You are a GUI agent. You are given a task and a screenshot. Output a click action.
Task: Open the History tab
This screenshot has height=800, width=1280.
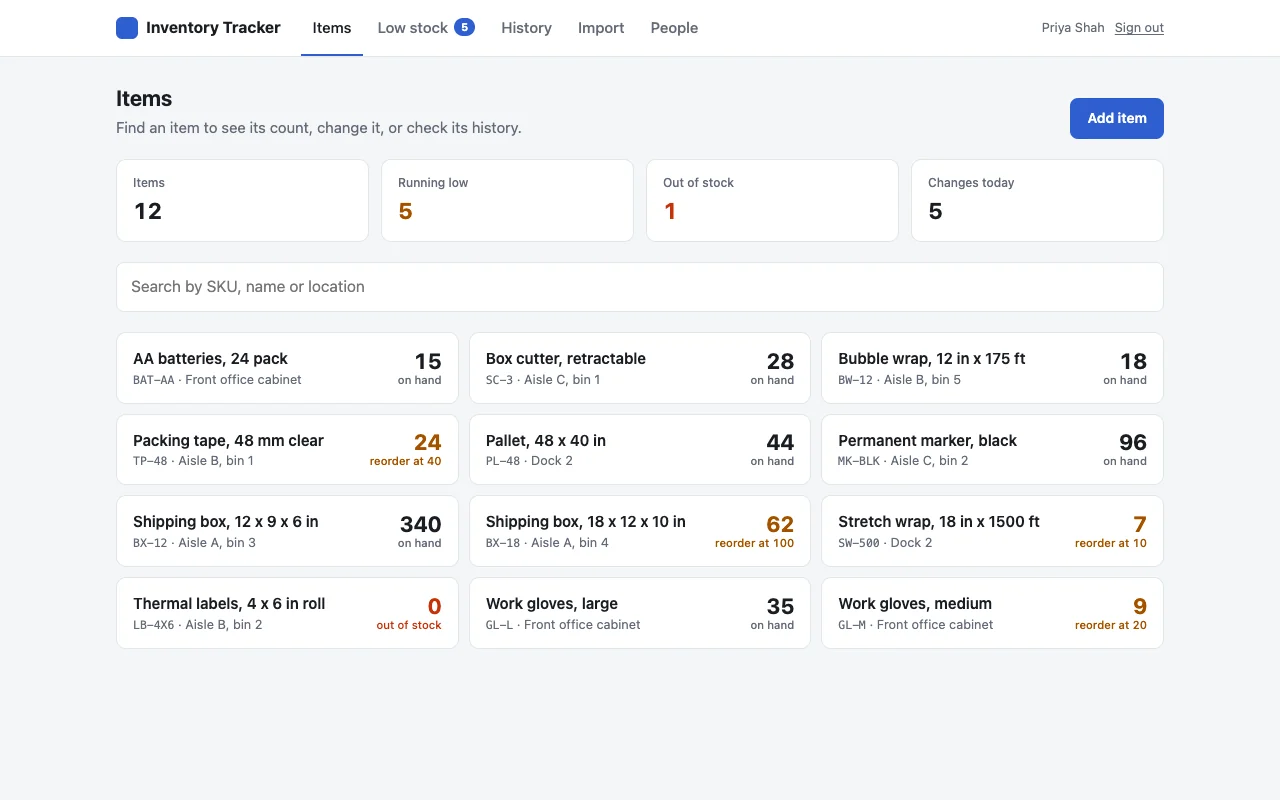(x=527, y=28)
